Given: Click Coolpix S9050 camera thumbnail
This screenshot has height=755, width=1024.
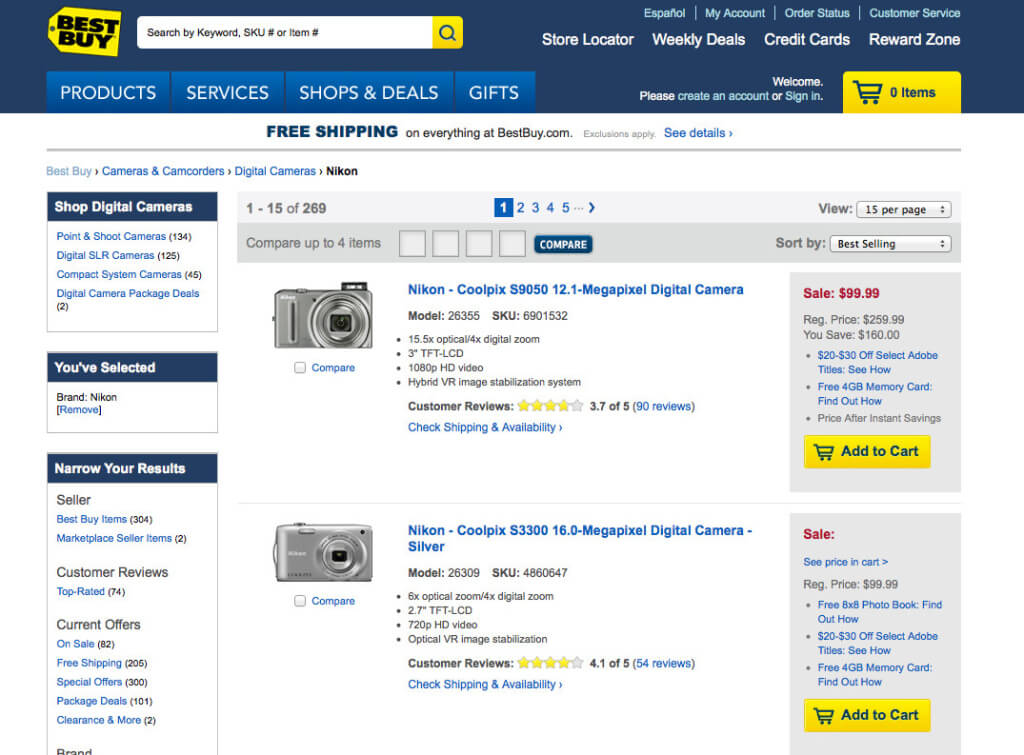Looking at the screenshot, I should pyautogui.click(x=323, y=316).
